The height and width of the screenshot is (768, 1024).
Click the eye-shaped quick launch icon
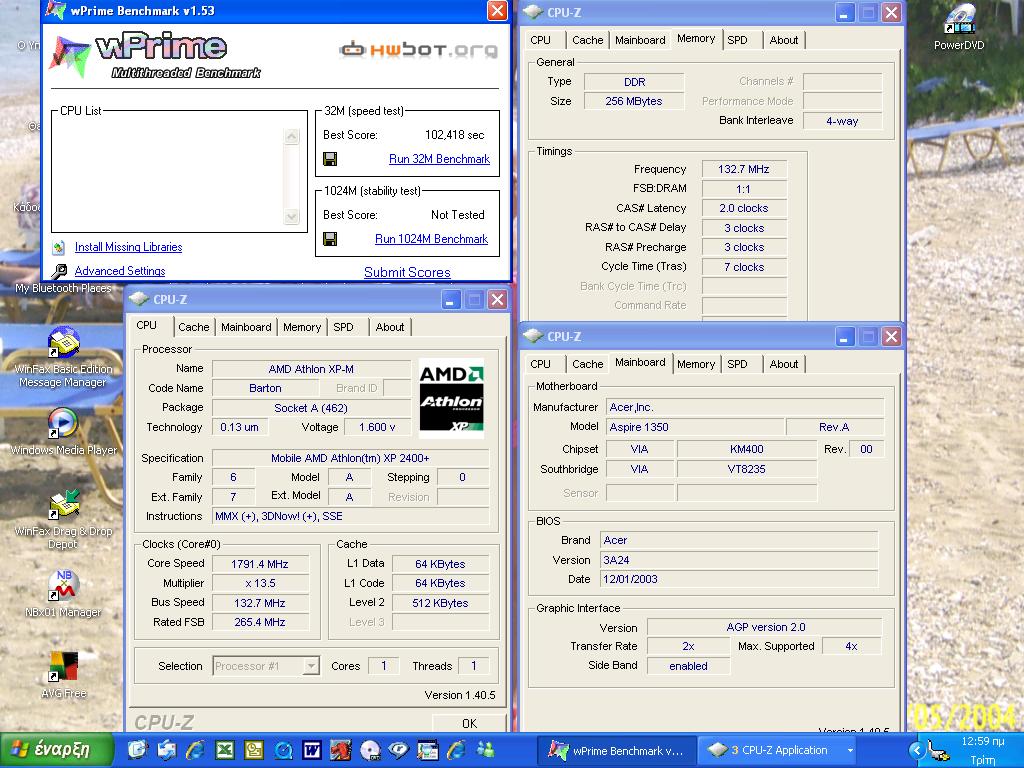(x=398, y=750)
